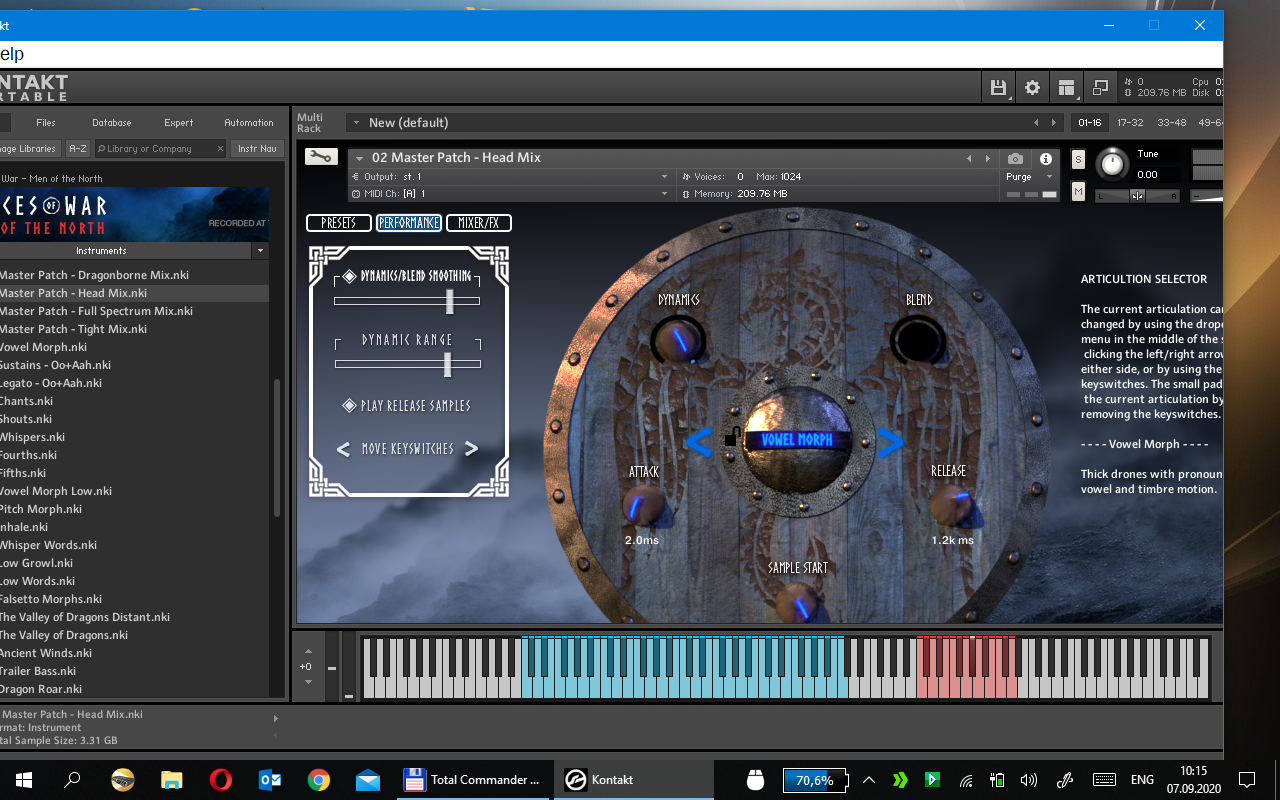Image resolution: width=1280 pixels, height=800 pixels.
Task: Show instrument info 'i' icon
Action: [x=1045, y=159]
